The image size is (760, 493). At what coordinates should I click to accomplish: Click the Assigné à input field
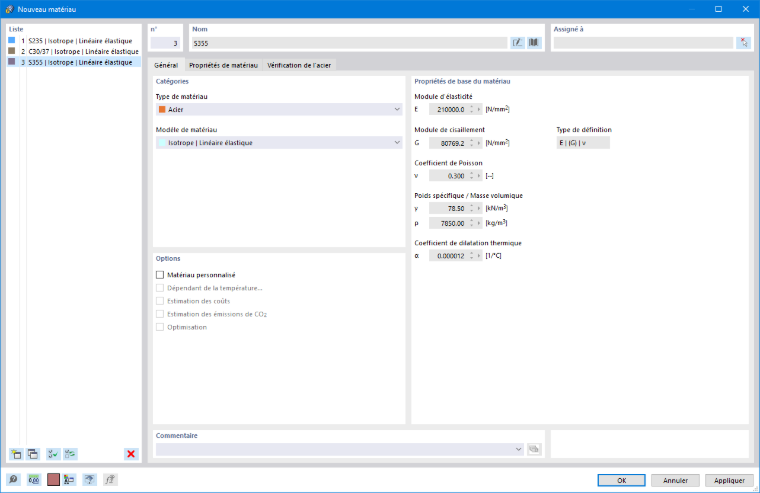click(643, 43)
